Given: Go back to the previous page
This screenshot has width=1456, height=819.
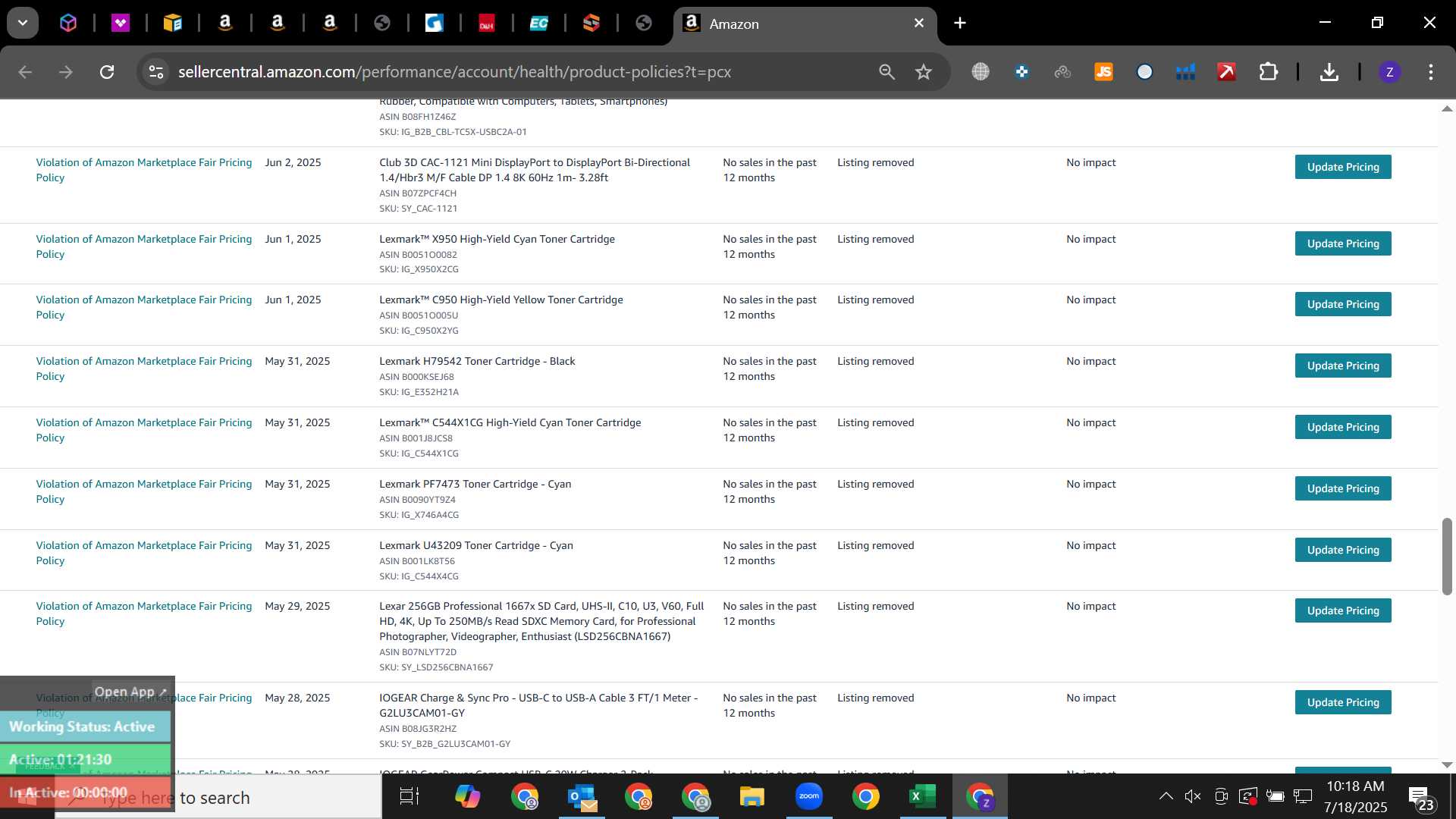Looking at the screenshot, I should (x=25, y=71).
